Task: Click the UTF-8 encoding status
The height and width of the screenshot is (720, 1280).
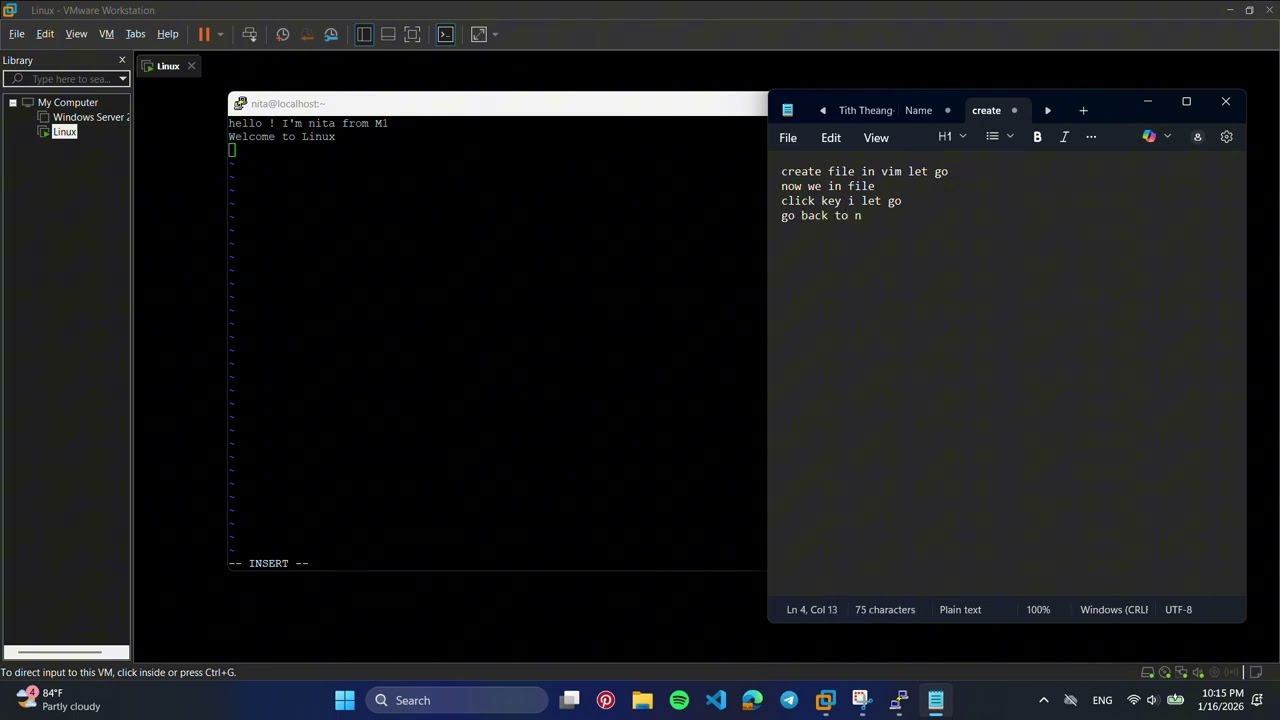Action: pyautogui.click(x=1178, y=609)
